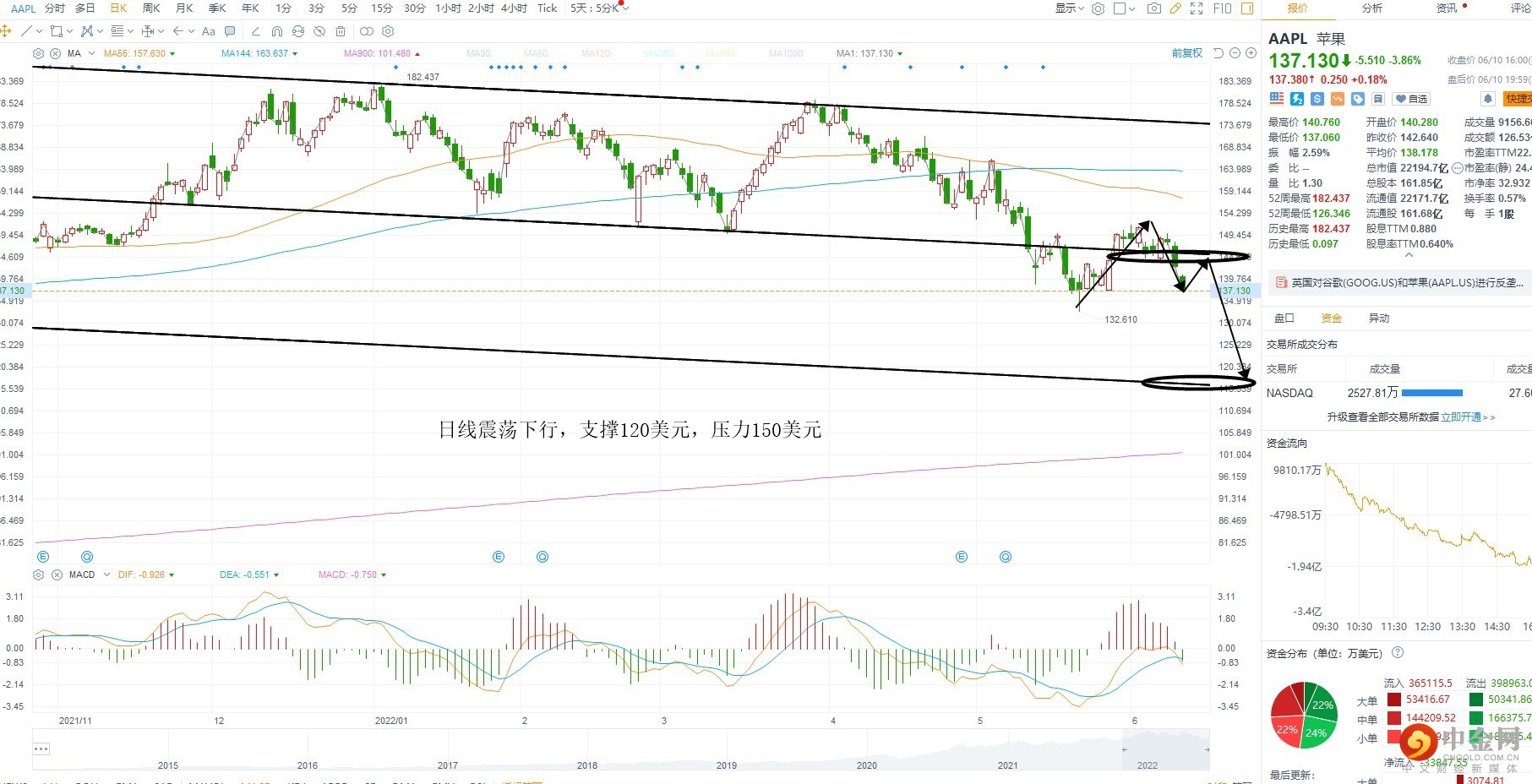The width and height of the screenshot is (1532, 784).
Task: Select the trend line drawing tool
Action: pos(26,31)
